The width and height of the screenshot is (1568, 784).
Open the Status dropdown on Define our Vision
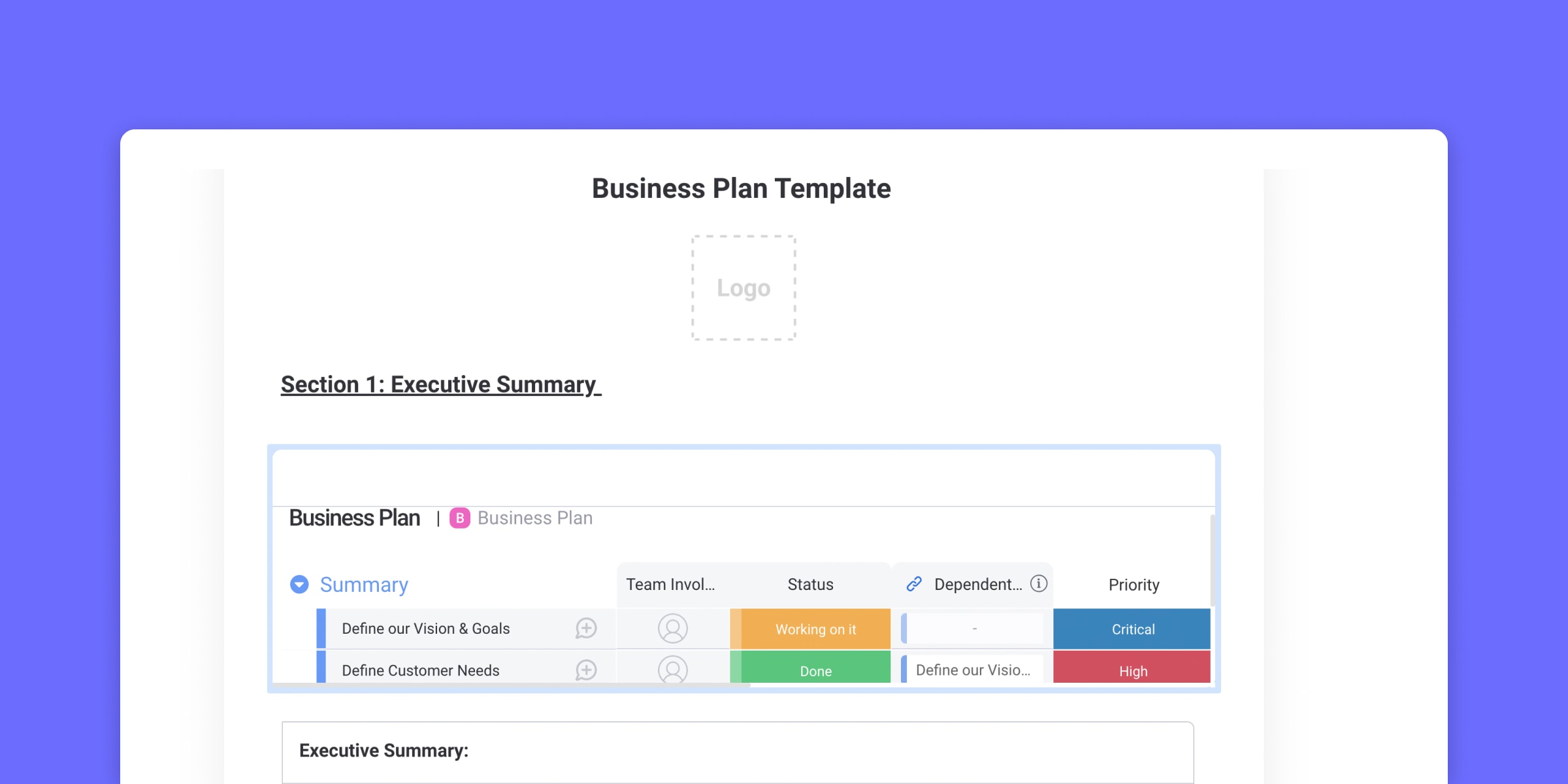click(815, 628)
